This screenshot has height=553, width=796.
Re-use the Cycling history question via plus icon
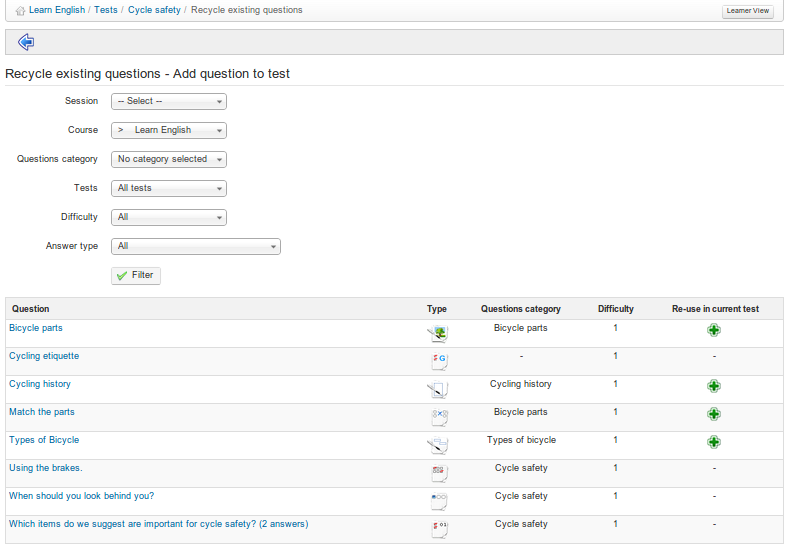point(714,386)
